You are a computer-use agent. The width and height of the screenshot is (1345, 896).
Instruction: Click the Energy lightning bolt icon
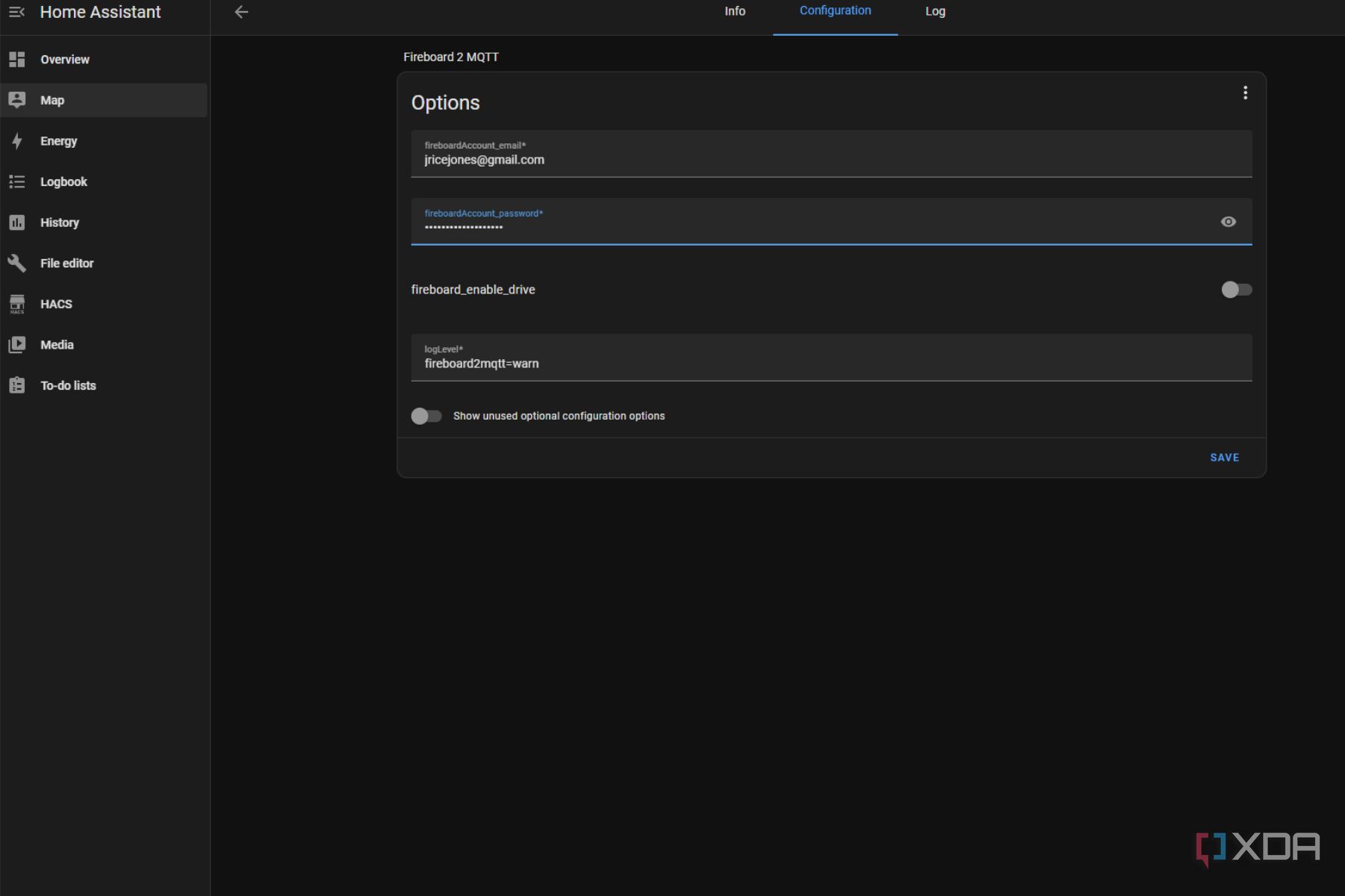[16, 141]
